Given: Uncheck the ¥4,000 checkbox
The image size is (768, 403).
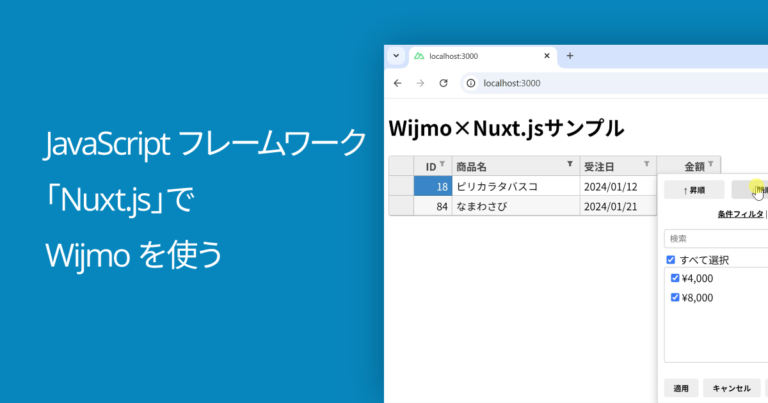Looking at the screenshot, I should [x=675, y=278].
